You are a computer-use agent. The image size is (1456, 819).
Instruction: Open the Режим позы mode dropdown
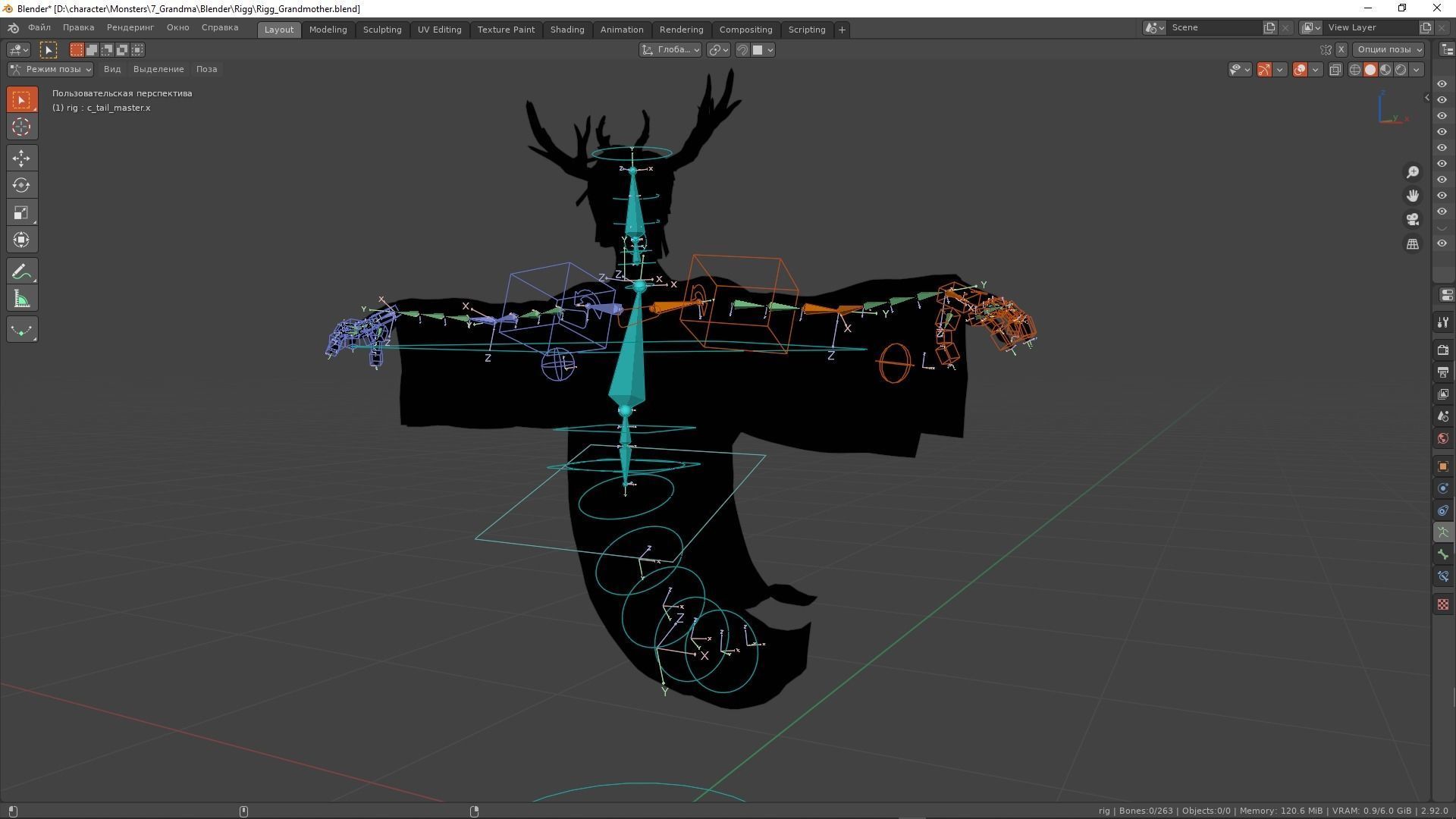[50, 69]
